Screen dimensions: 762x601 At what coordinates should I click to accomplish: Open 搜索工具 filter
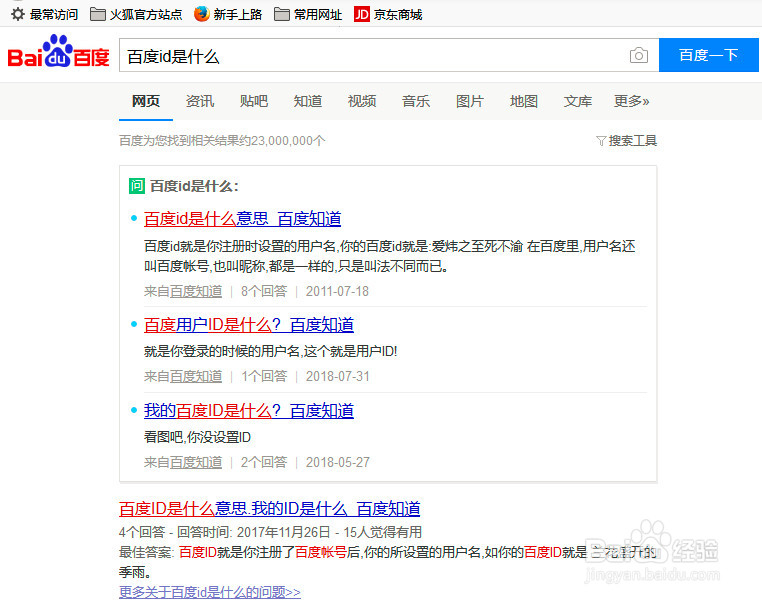(x=626, y=141)
